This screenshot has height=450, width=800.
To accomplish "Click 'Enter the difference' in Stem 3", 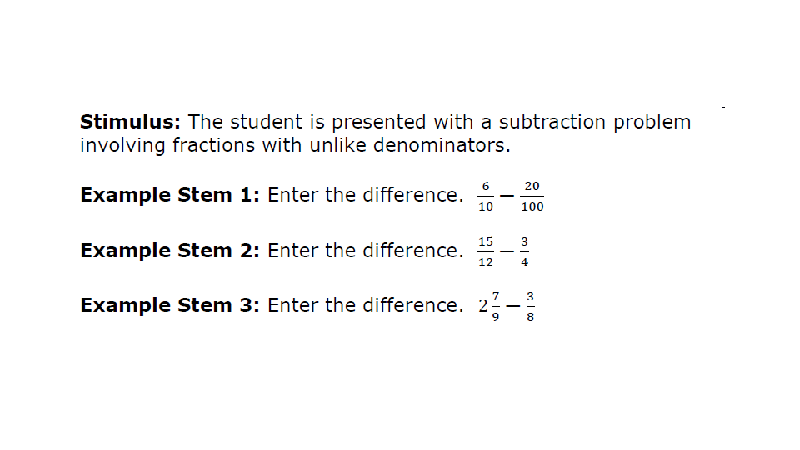I will 365,306.
